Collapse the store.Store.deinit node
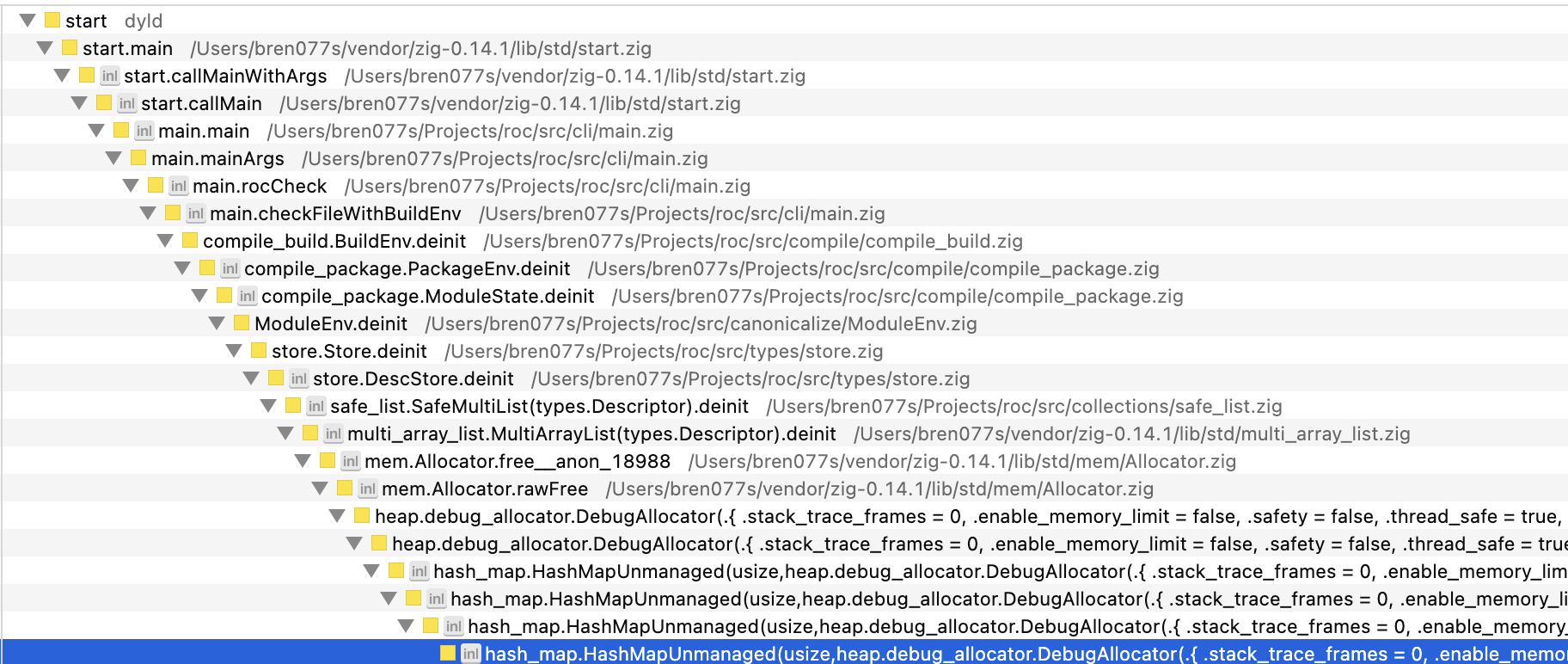Image resolution: width=1568 pixels, height=664 pixels. (234, 351)
